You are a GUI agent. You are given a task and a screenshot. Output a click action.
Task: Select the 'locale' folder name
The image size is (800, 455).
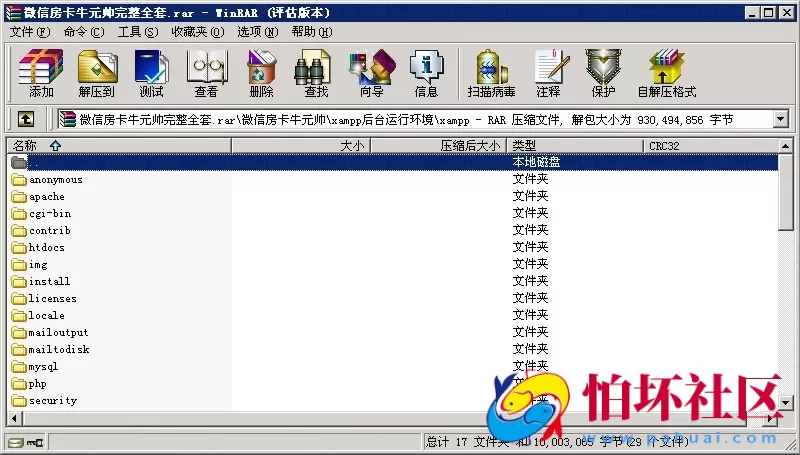[x=46, y=315]
